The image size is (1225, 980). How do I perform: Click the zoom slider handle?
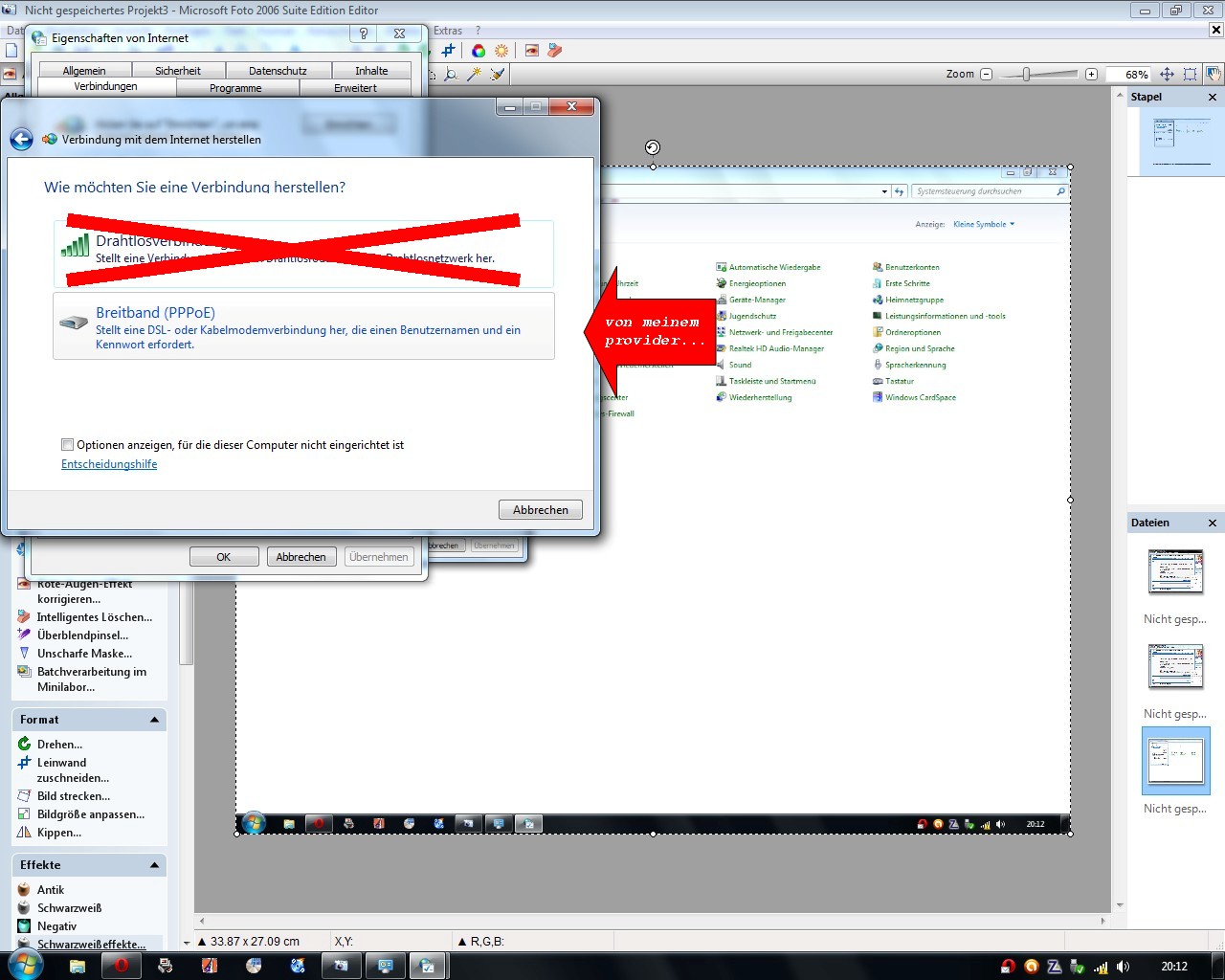pyautogui.click(x=1026, y=74)
